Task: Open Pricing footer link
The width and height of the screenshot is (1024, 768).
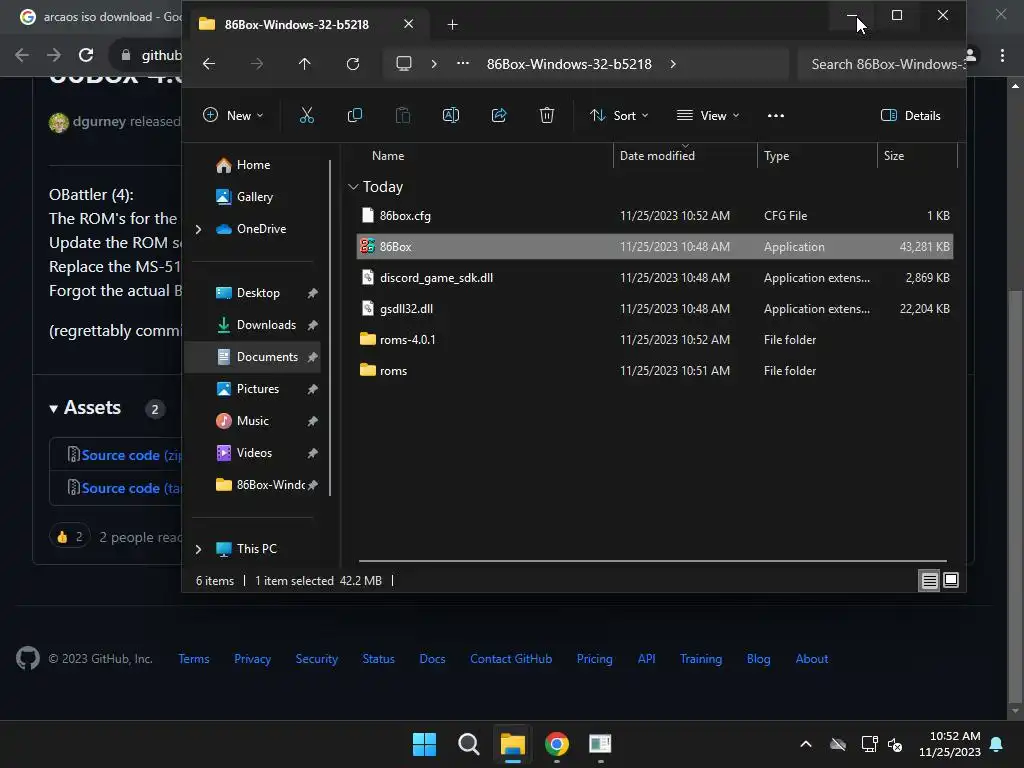Action: 594,659
